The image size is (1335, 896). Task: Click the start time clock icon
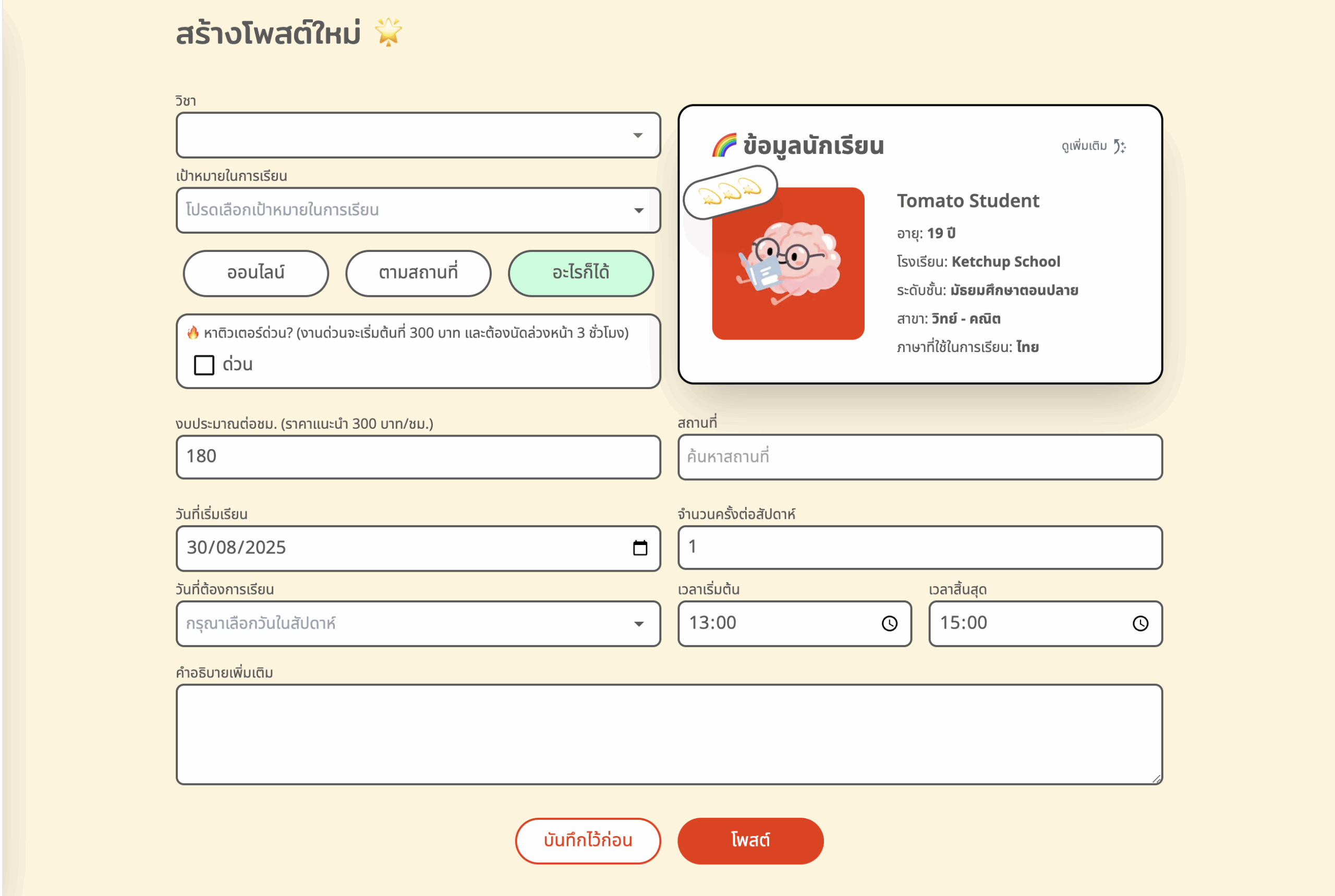889,623
